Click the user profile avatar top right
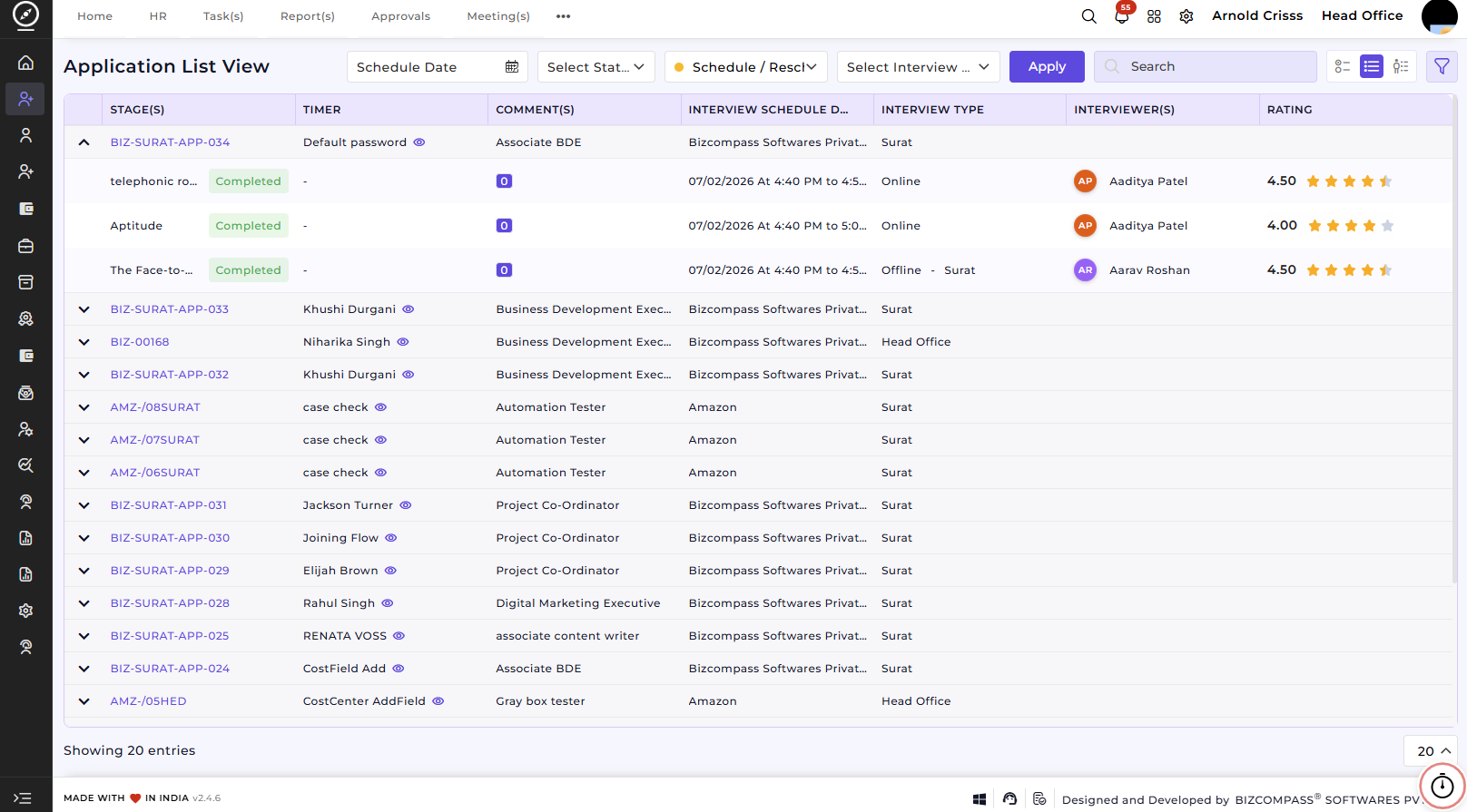 pos(1439,16)
